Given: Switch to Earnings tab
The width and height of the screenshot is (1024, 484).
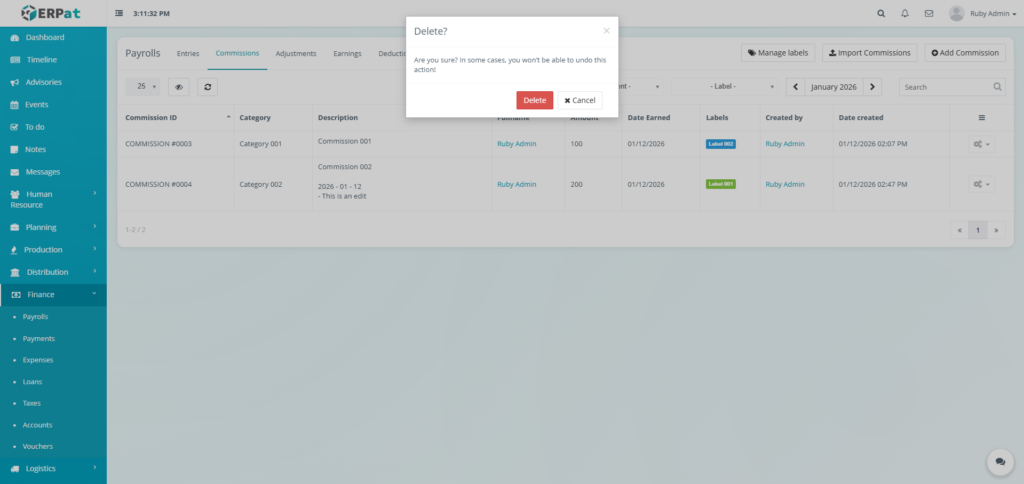Looking at the screenshot, I should coord(347,54).
